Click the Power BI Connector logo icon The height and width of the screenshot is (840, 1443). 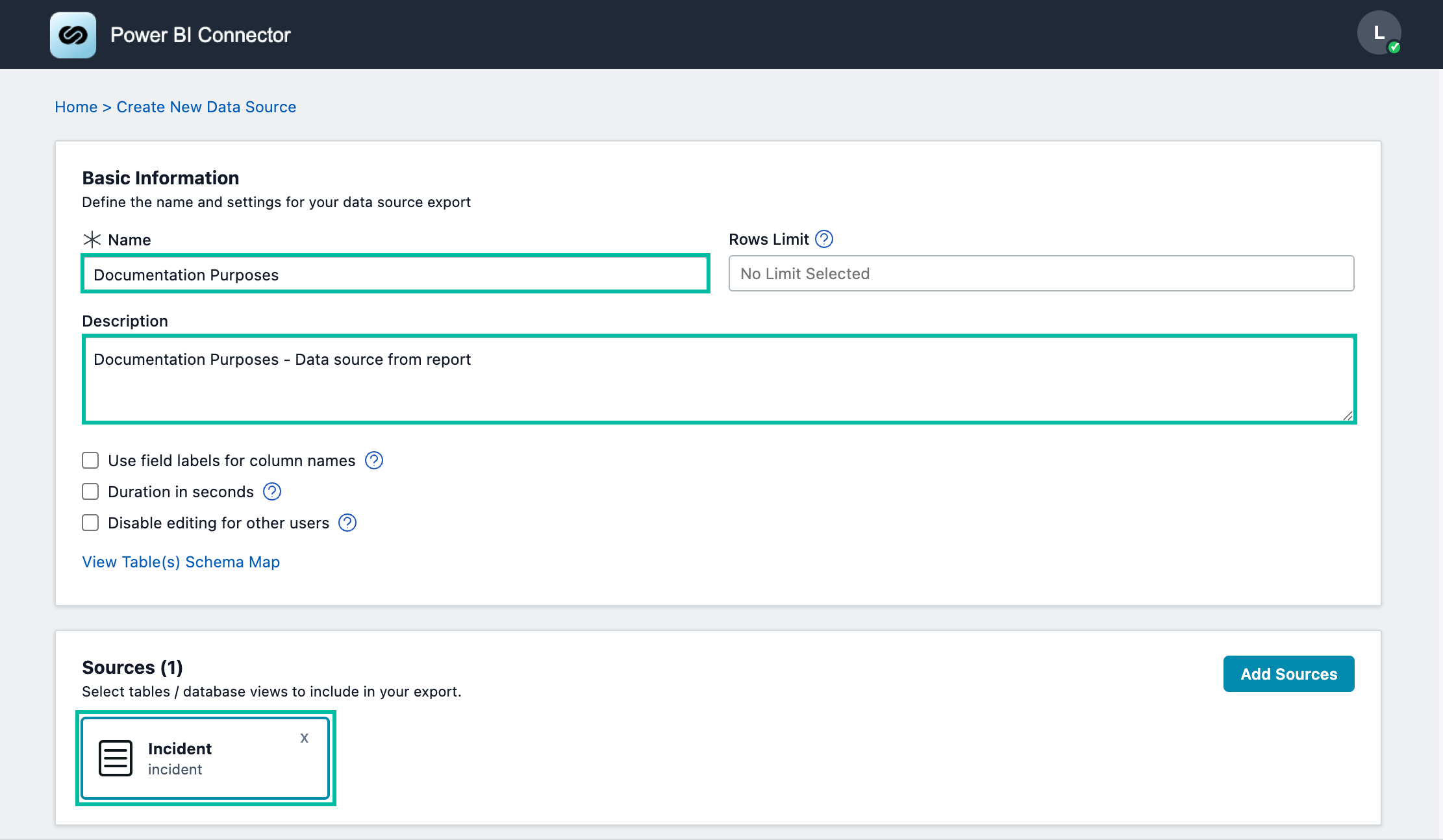pyautogui.click(x=73, y=35)
